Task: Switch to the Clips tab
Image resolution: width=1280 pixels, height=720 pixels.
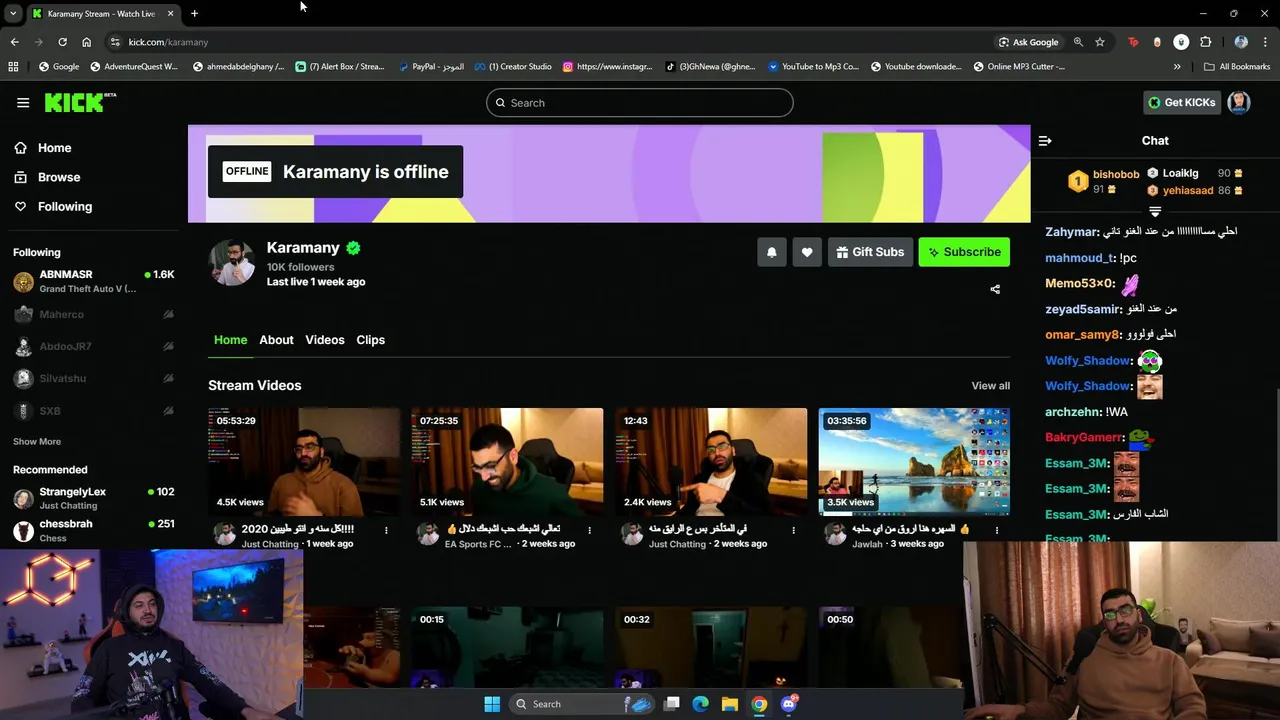Action: point(371,340)
